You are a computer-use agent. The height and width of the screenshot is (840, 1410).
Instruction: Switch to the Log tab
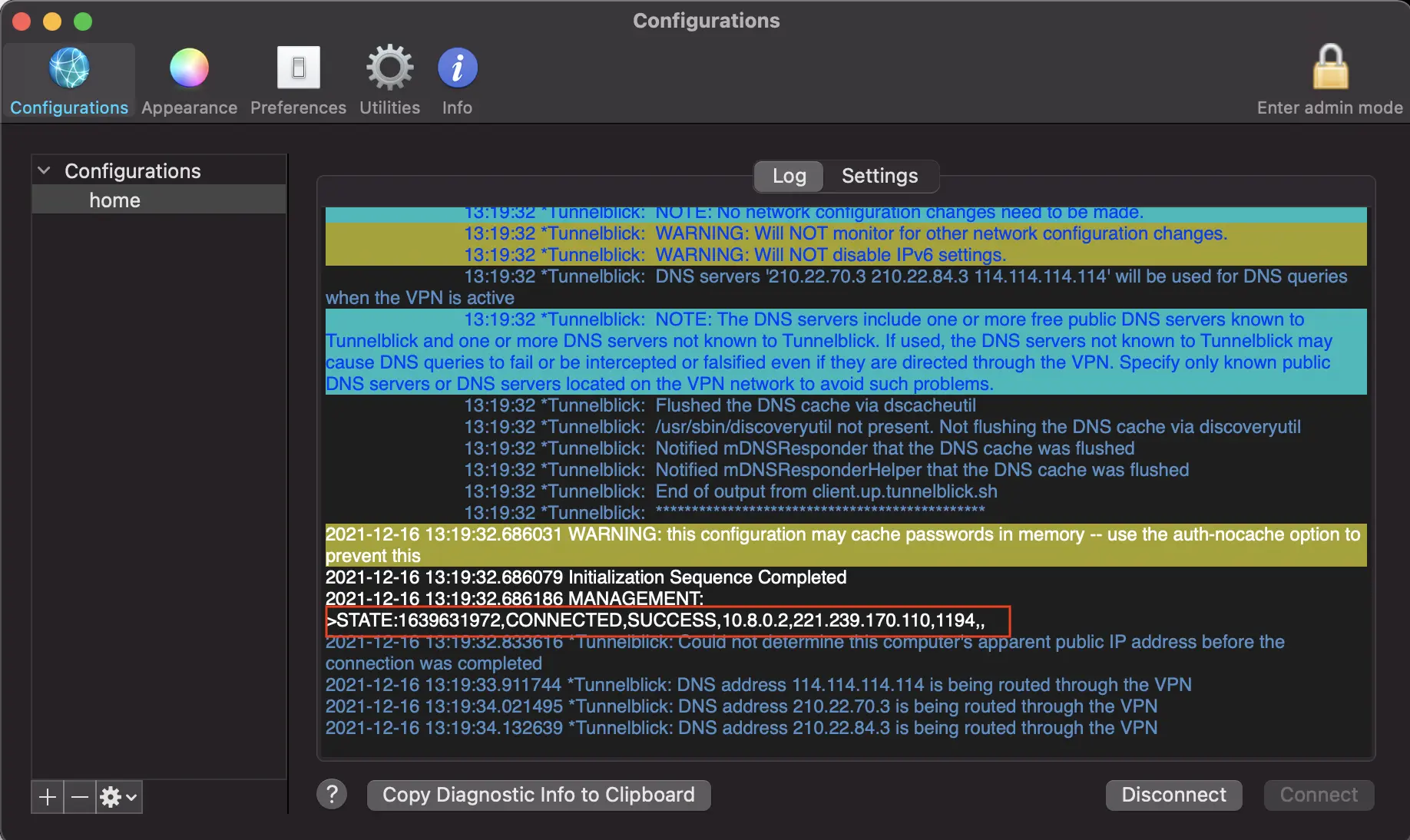point(789,176)
